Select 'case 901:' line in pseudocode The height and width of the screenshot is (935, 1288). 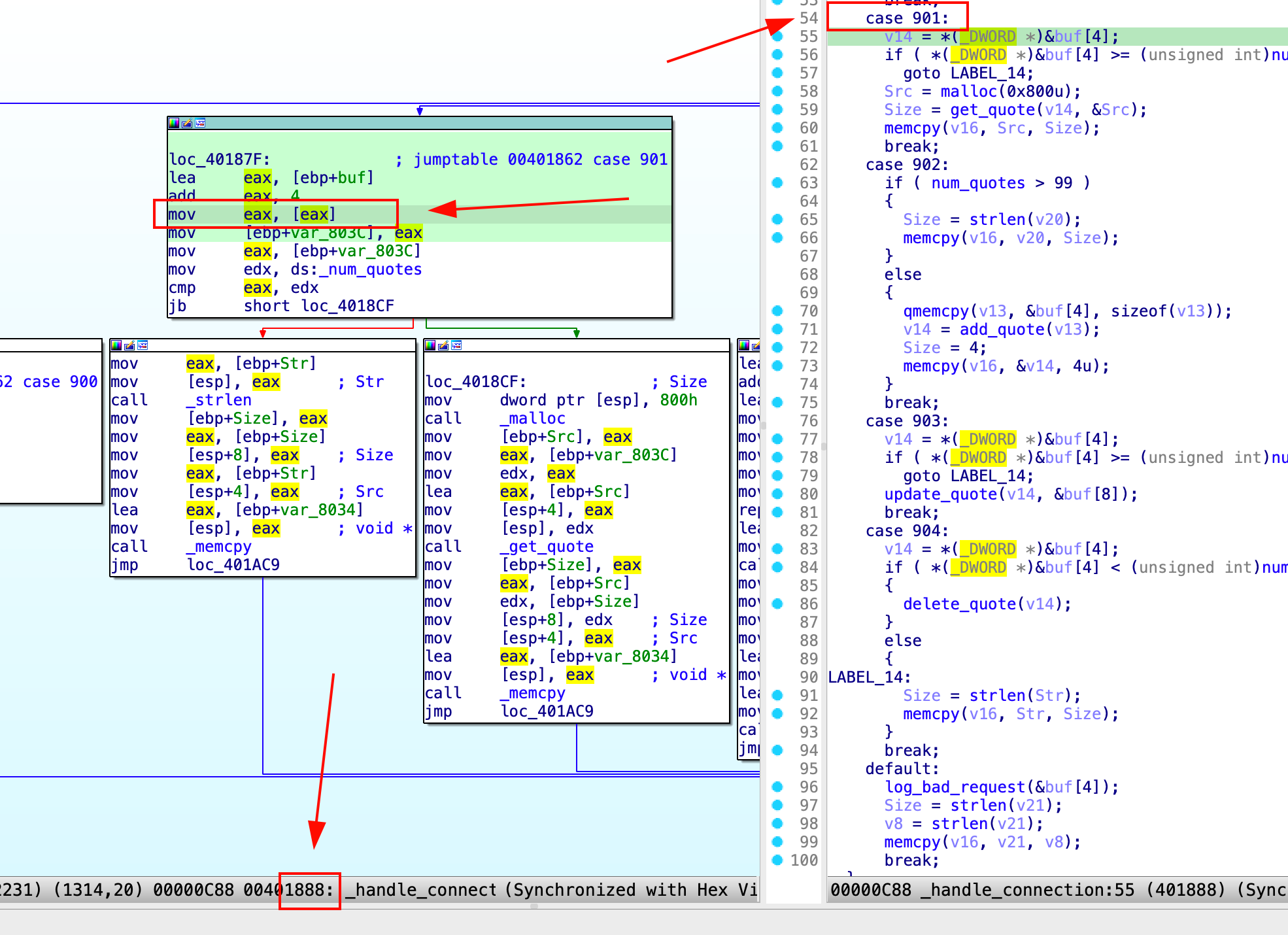pyautogui.click(x=907, y=18)
